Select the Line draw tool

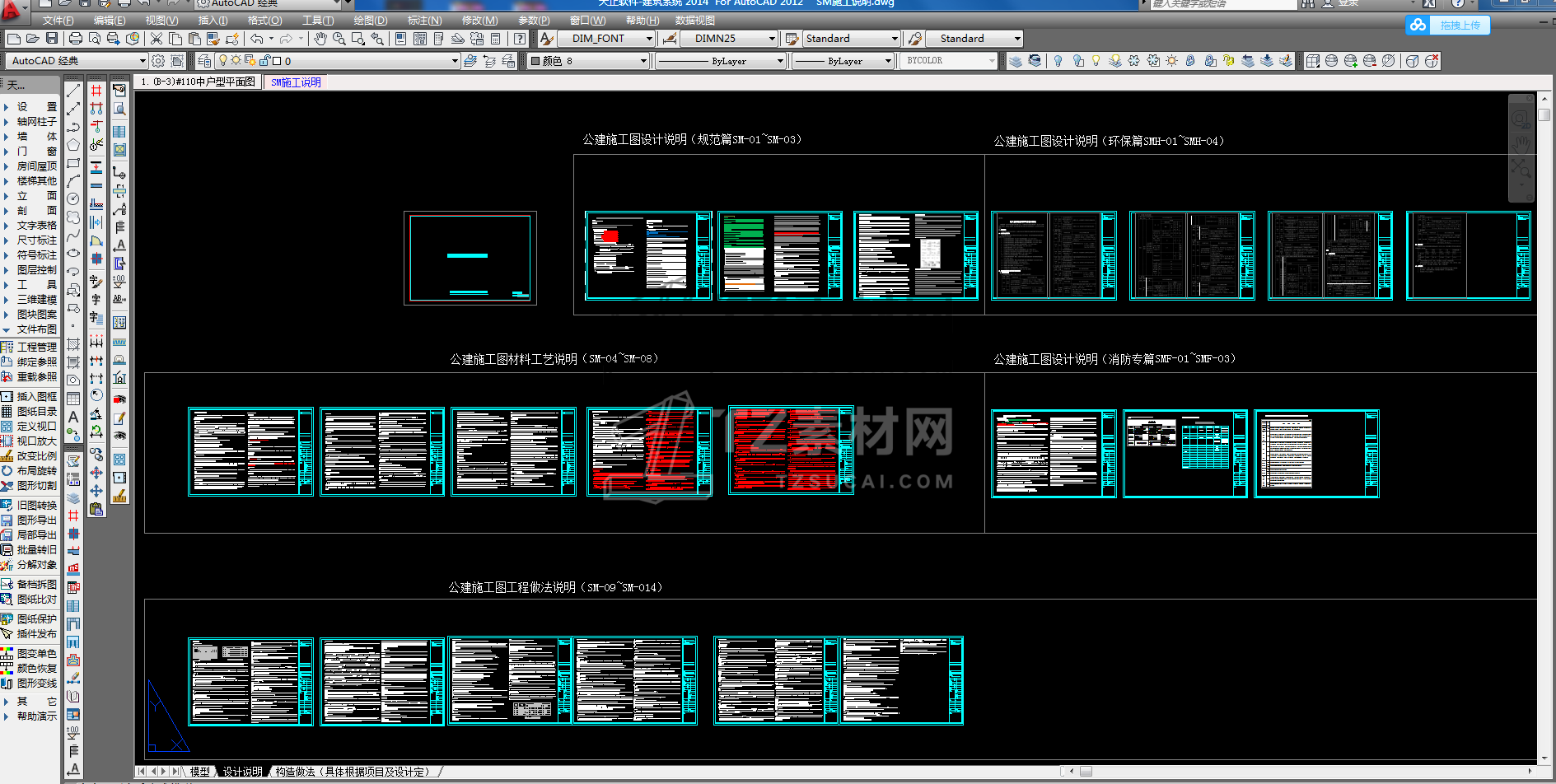point(73,91)
